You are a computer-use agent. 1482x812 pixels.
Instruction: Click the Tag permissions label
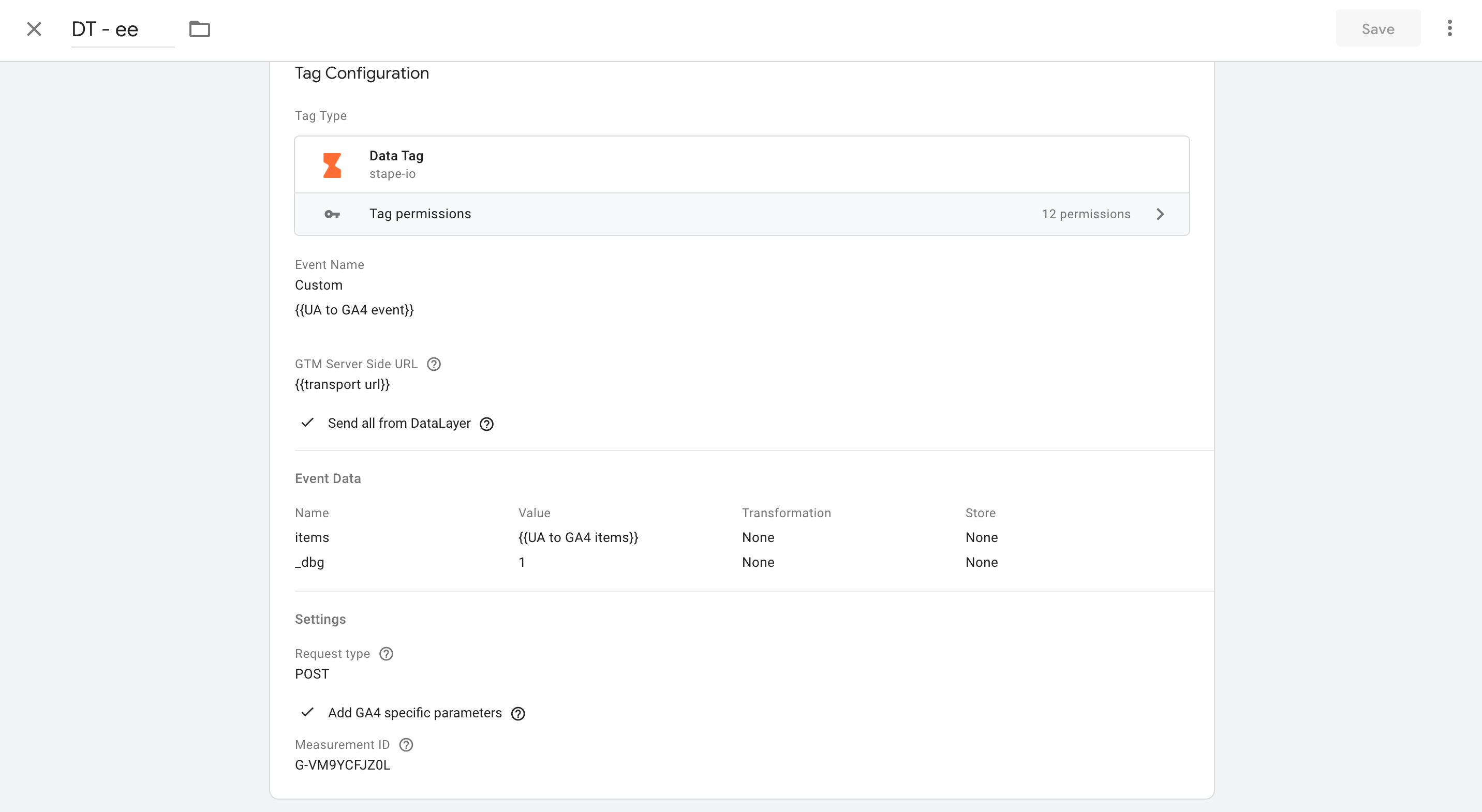pos(420,214)
